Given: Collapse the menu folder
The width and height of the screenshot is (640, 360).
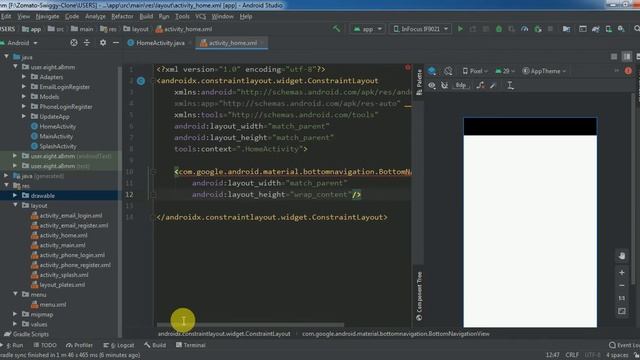Looking at the screenshot, I should click(15, 294).
